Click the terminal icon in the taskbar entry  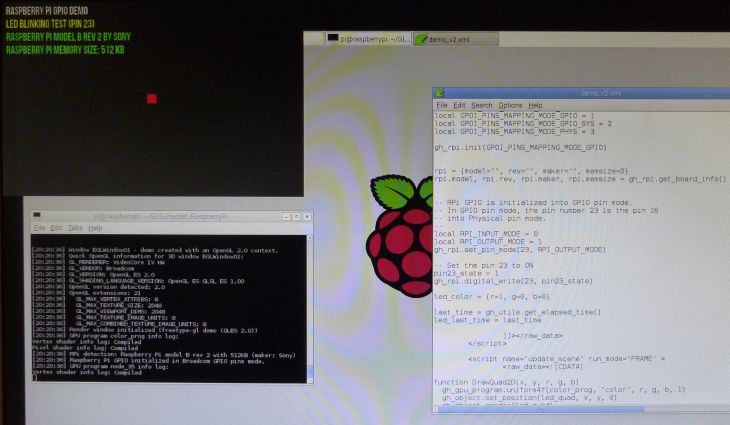click(x=332, y=39)
